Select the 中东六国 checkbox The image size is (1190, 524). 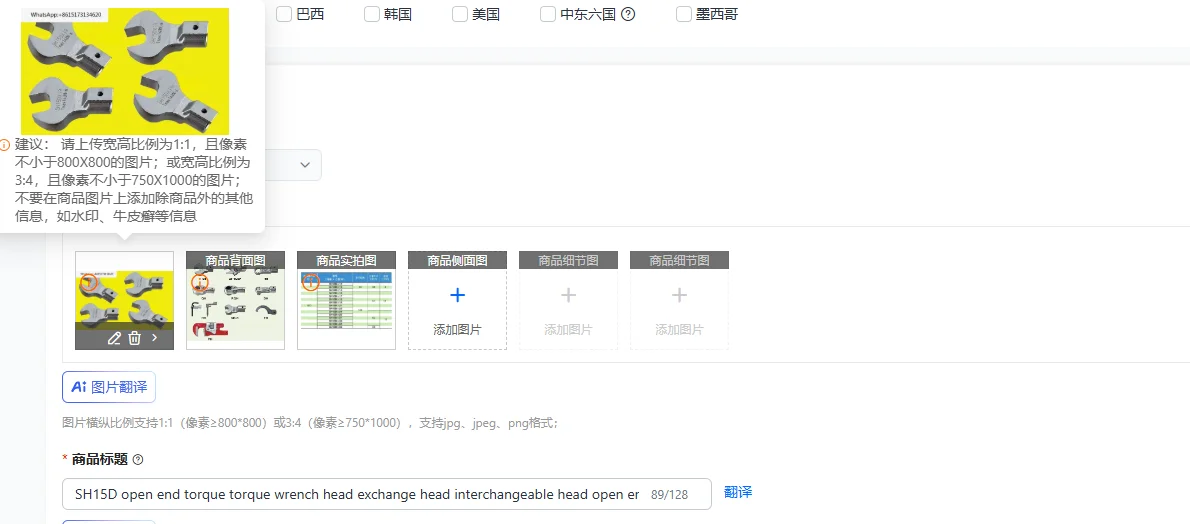tap(548, 14)
